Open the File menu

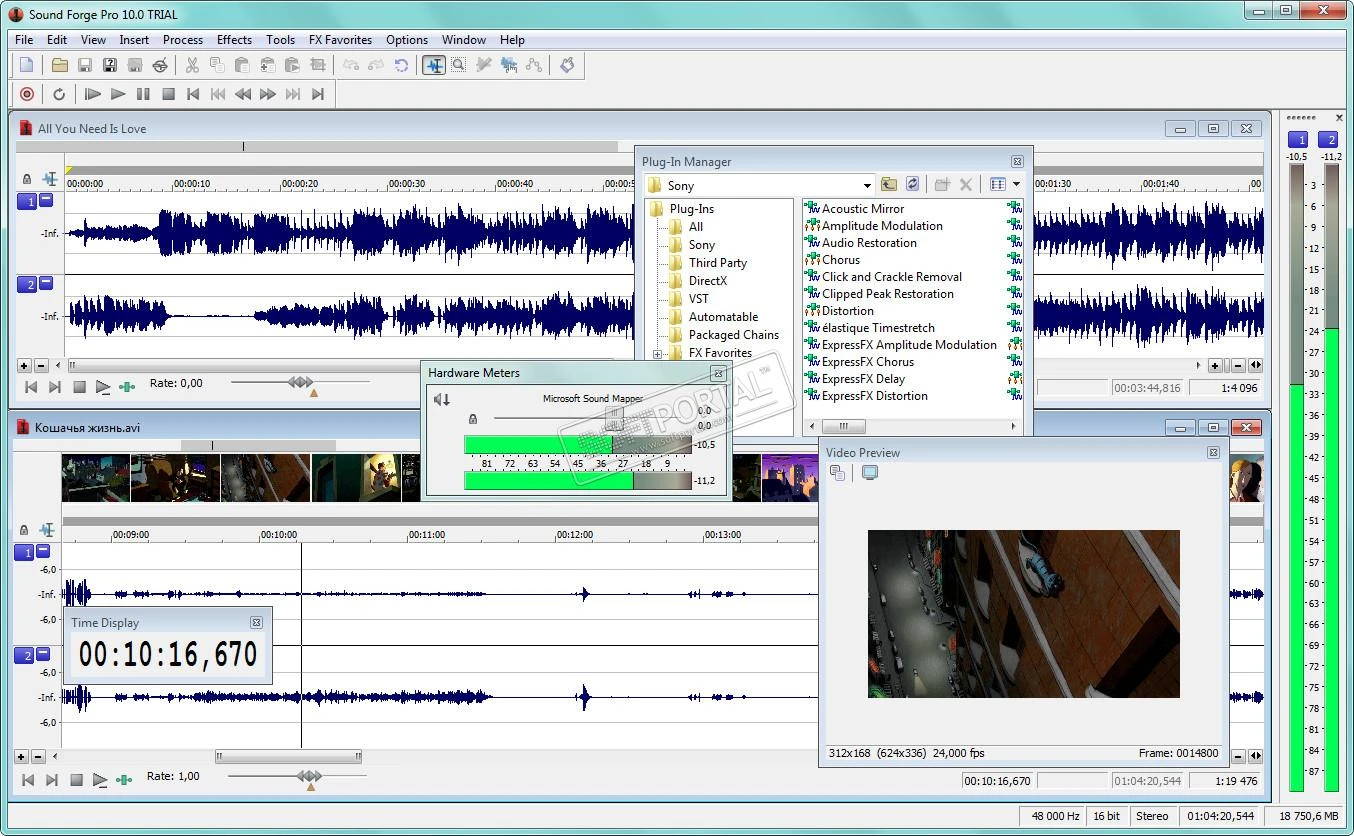tap(24, 40)
